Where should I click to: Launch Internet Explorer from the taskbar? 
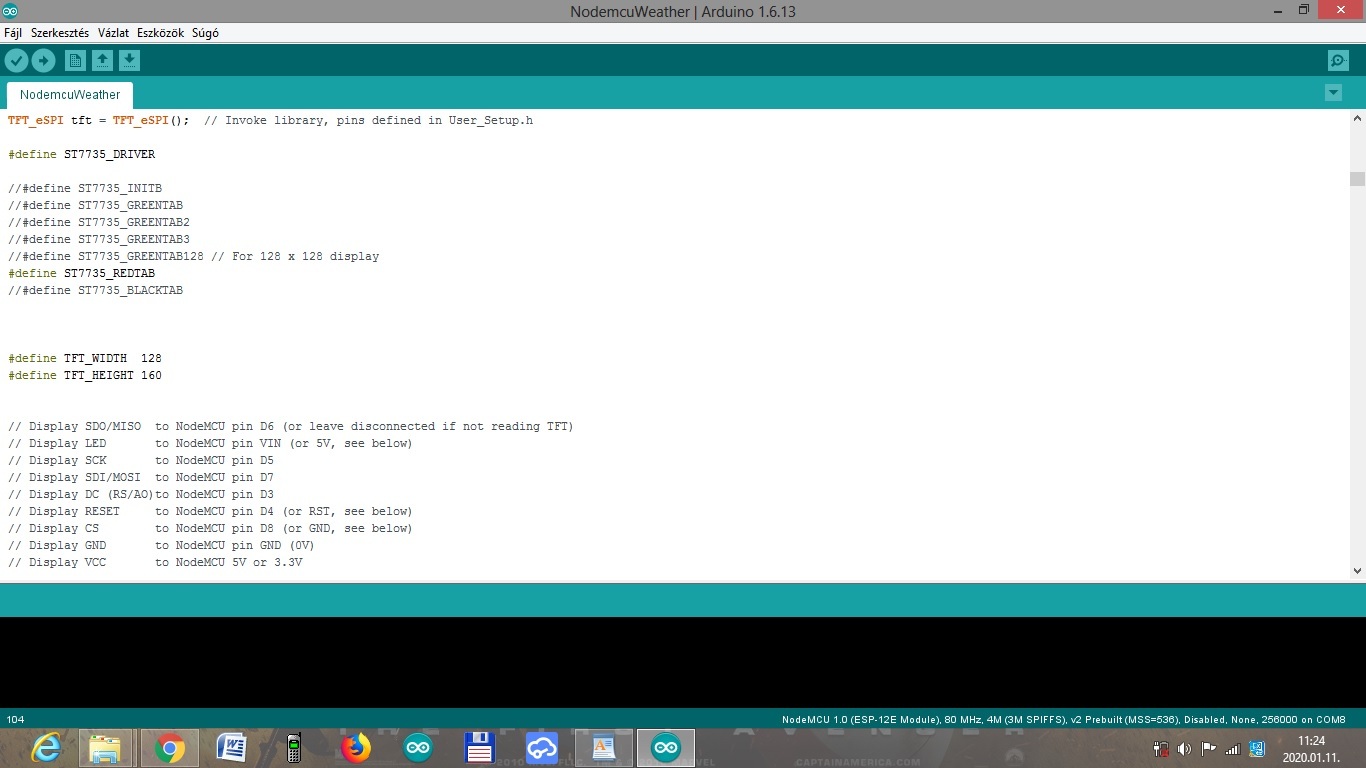coord(46,748)
